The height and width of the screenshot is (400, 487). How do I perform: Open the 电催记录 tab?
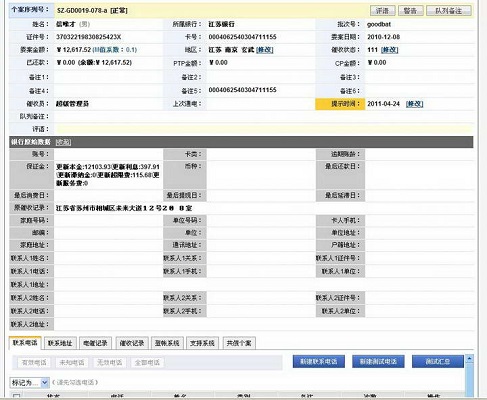click(x=95, y=343)
